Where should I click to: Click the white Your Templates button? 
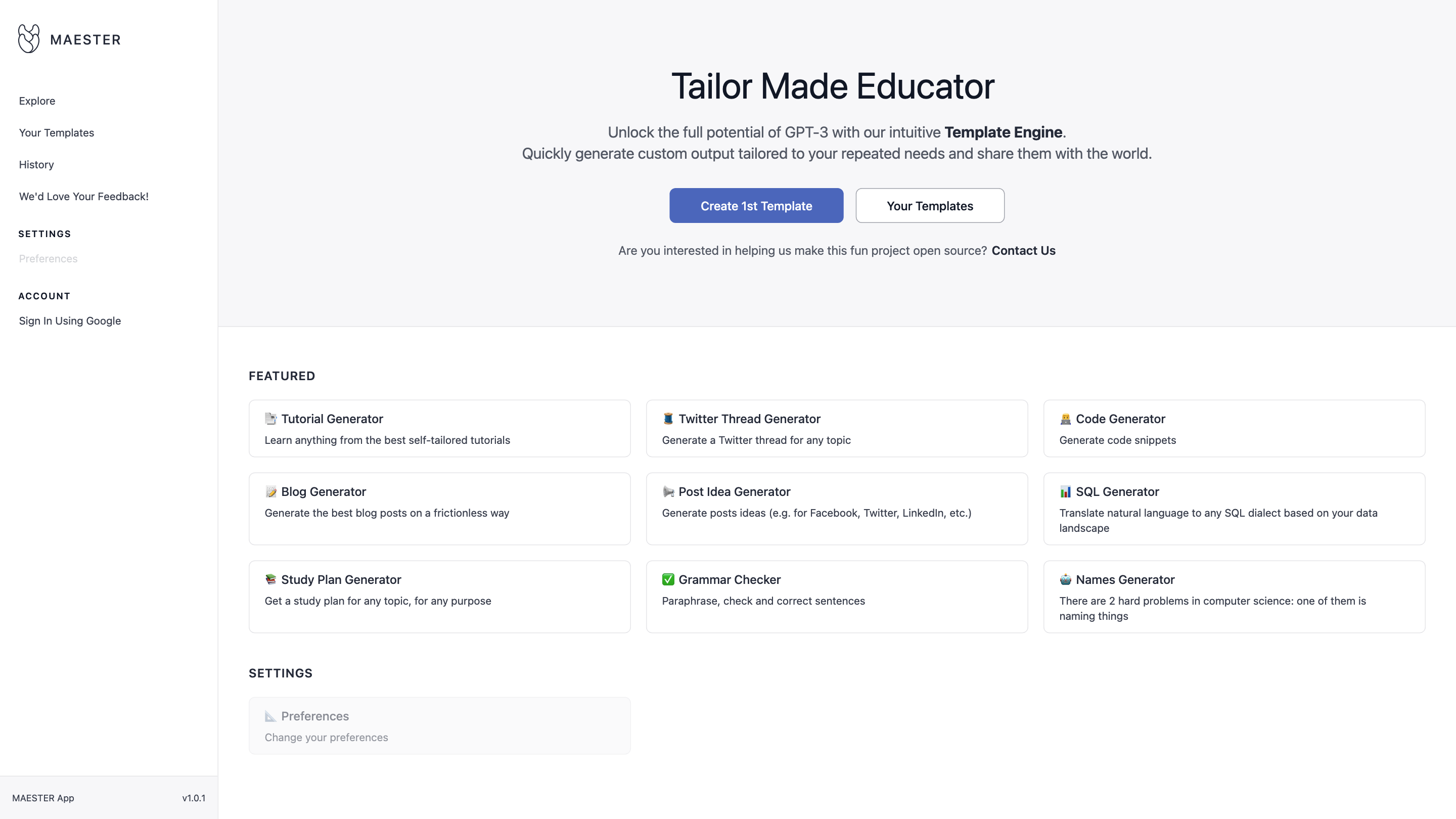tap(930, 206)
